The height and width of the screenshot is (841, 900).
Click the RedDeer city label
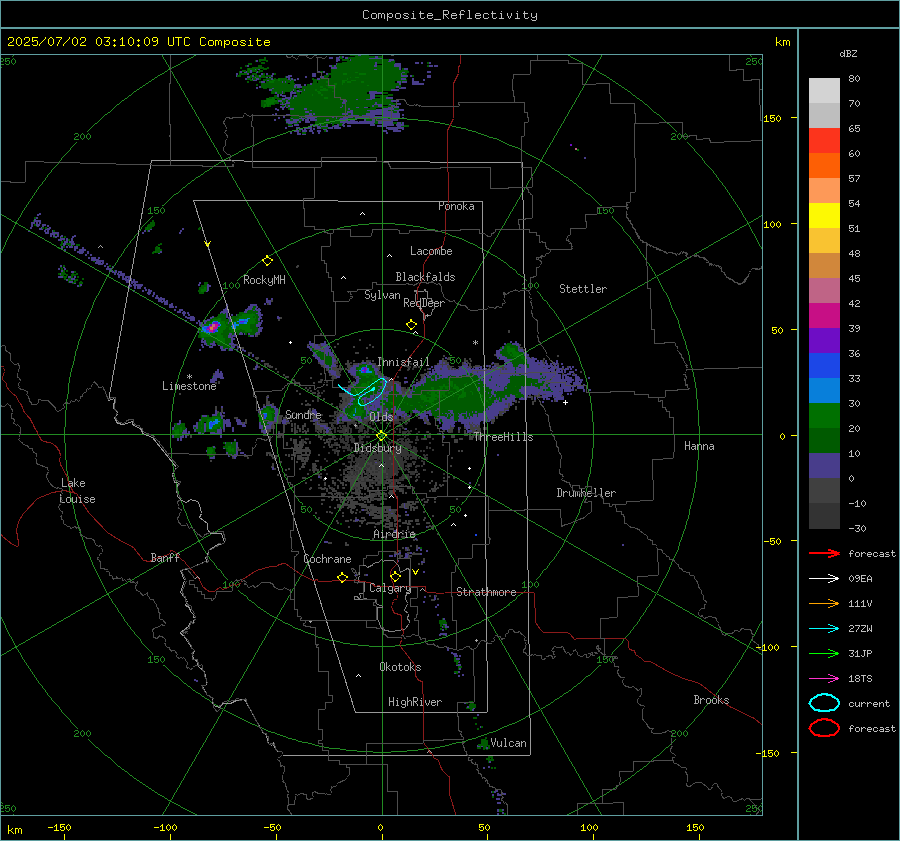tap(424, 303)
